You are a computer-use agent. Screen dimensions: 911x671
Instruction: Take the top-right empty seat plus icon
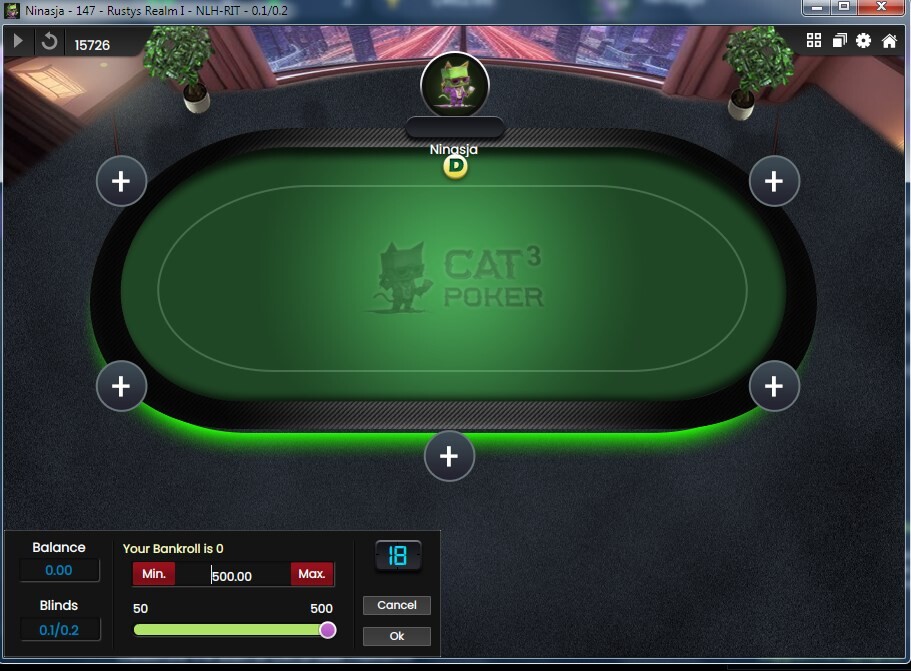(x=774, y=181)
